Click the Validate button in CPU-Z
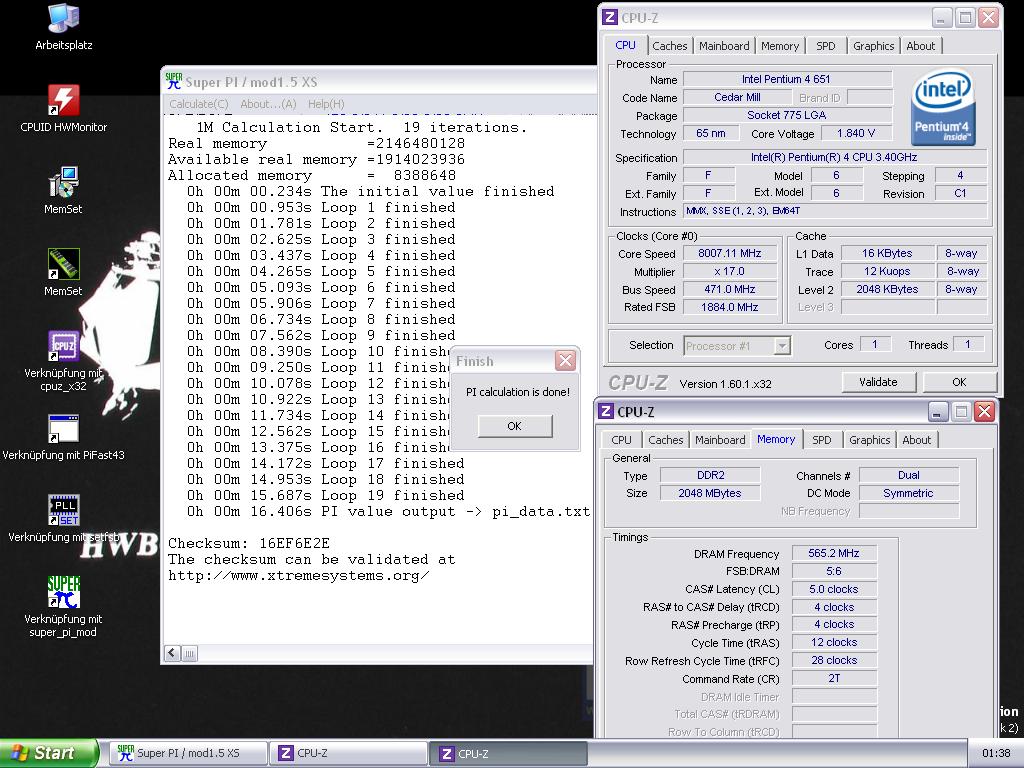This screenshot has width=1024, height=768. [878, 382]
